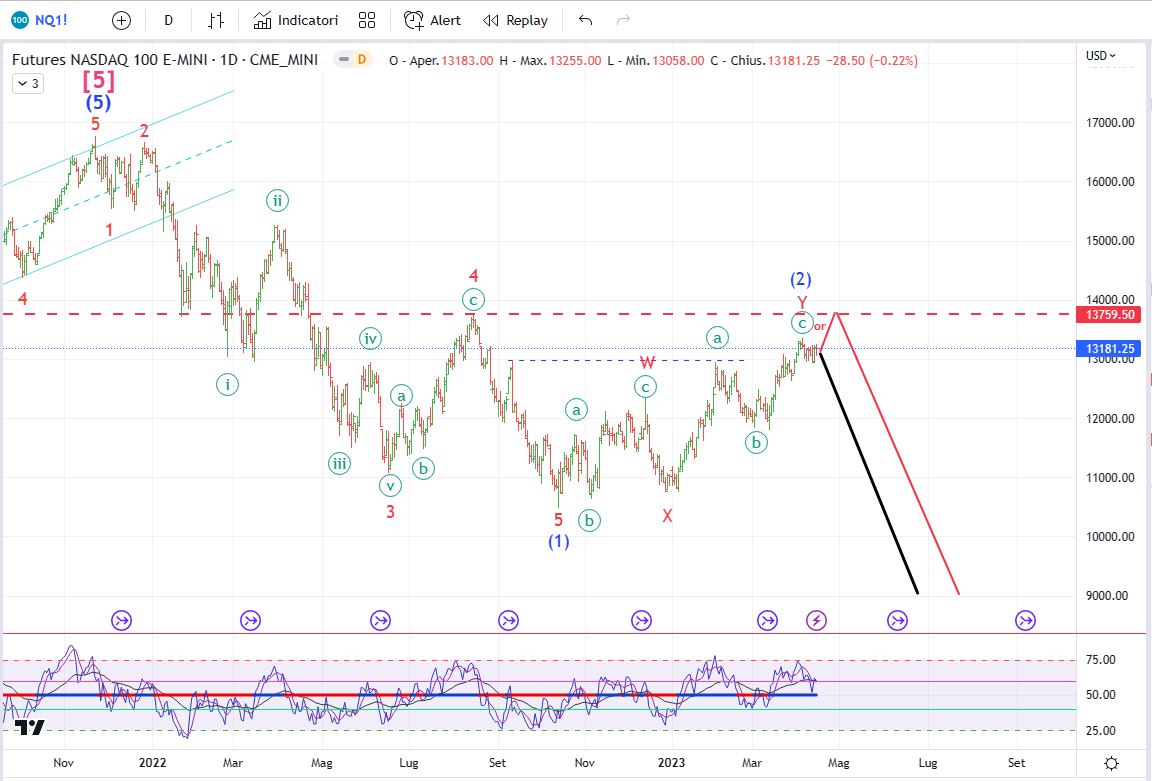
Task: Select the 13181.25 current price label
Action: [1109, 348]
